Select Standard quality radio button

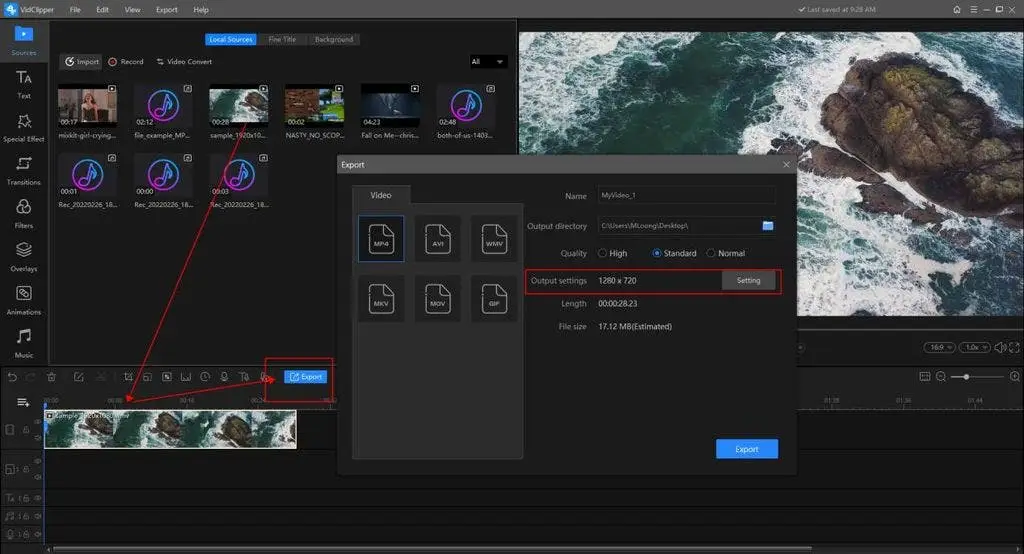[657, 253]
